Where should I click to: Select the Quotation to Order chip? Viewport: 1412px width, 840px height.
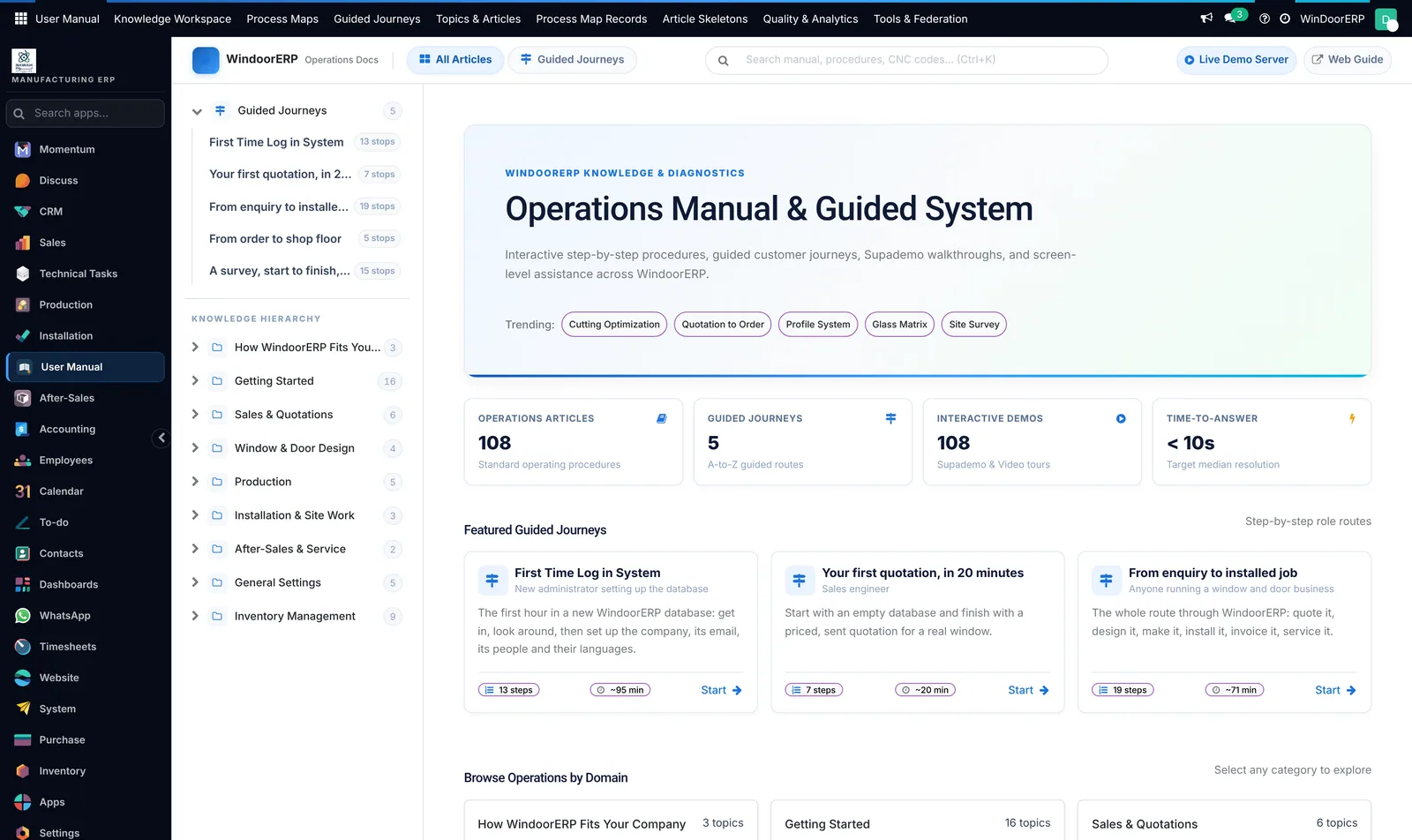click(723, 325)
